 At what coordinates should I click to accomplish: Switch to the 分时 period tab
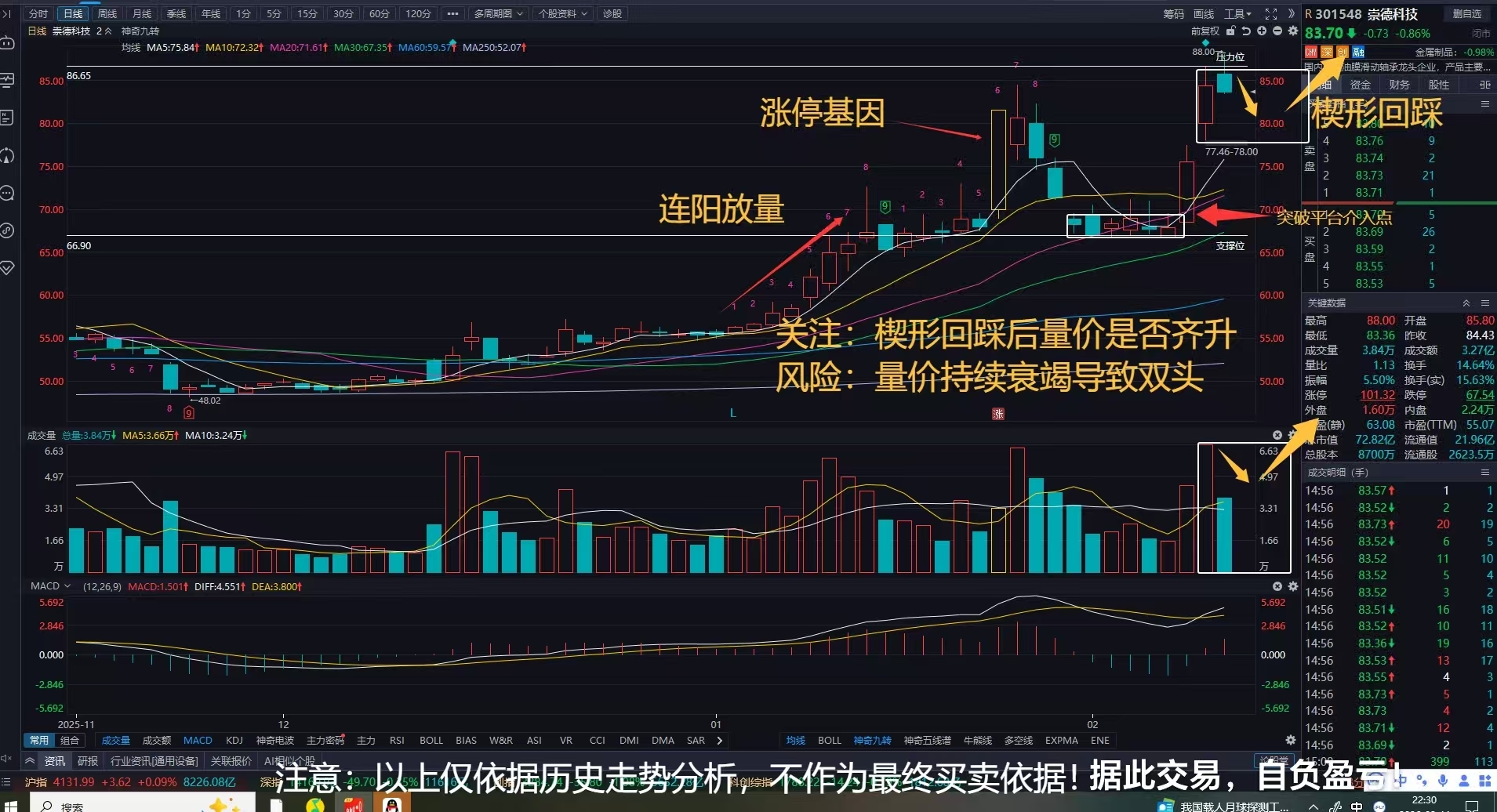coord(38,14)
